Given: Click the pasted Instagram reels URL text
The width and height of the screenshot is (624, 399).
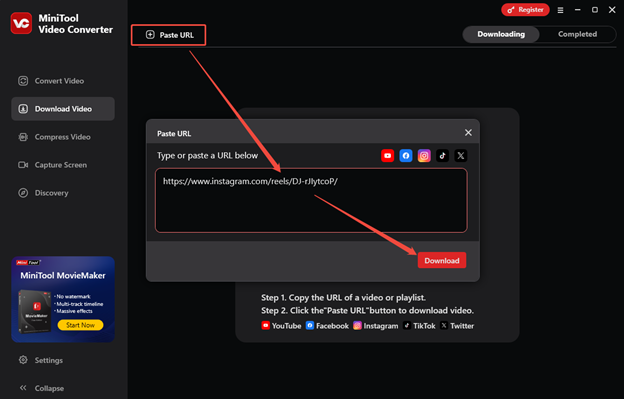Looking at the screenshot, I should (x=250, y=181).
